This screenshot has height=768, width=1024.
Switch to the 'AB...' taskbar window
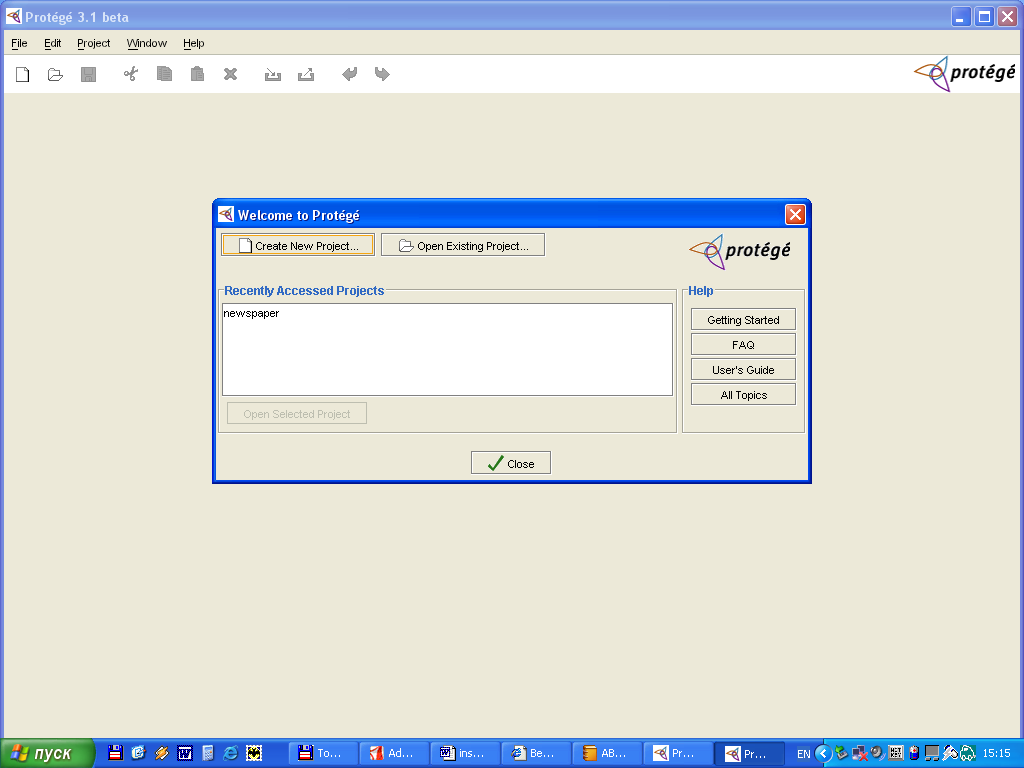click(x=607, y=753)
